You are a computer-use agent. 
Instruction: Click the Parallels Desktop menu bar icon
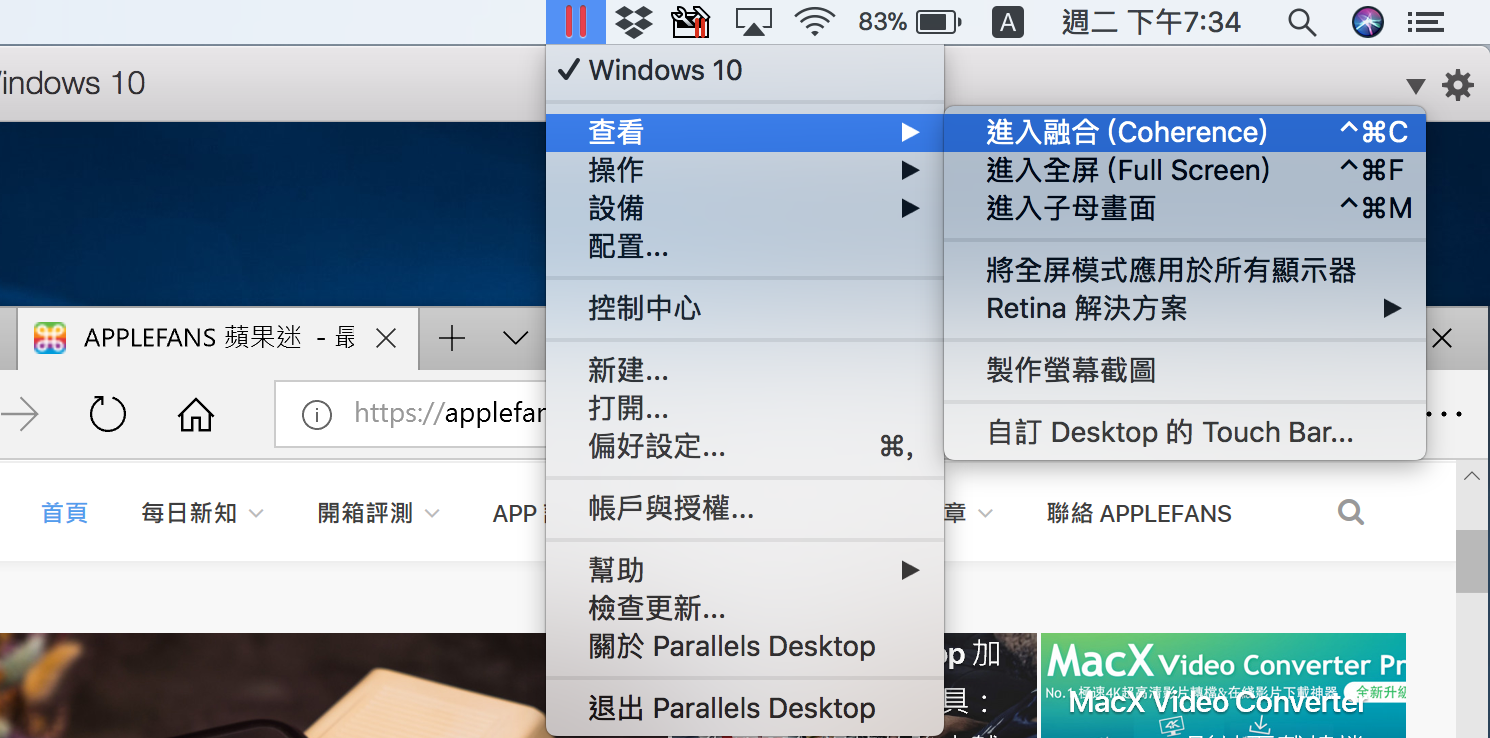click(575, 21)
